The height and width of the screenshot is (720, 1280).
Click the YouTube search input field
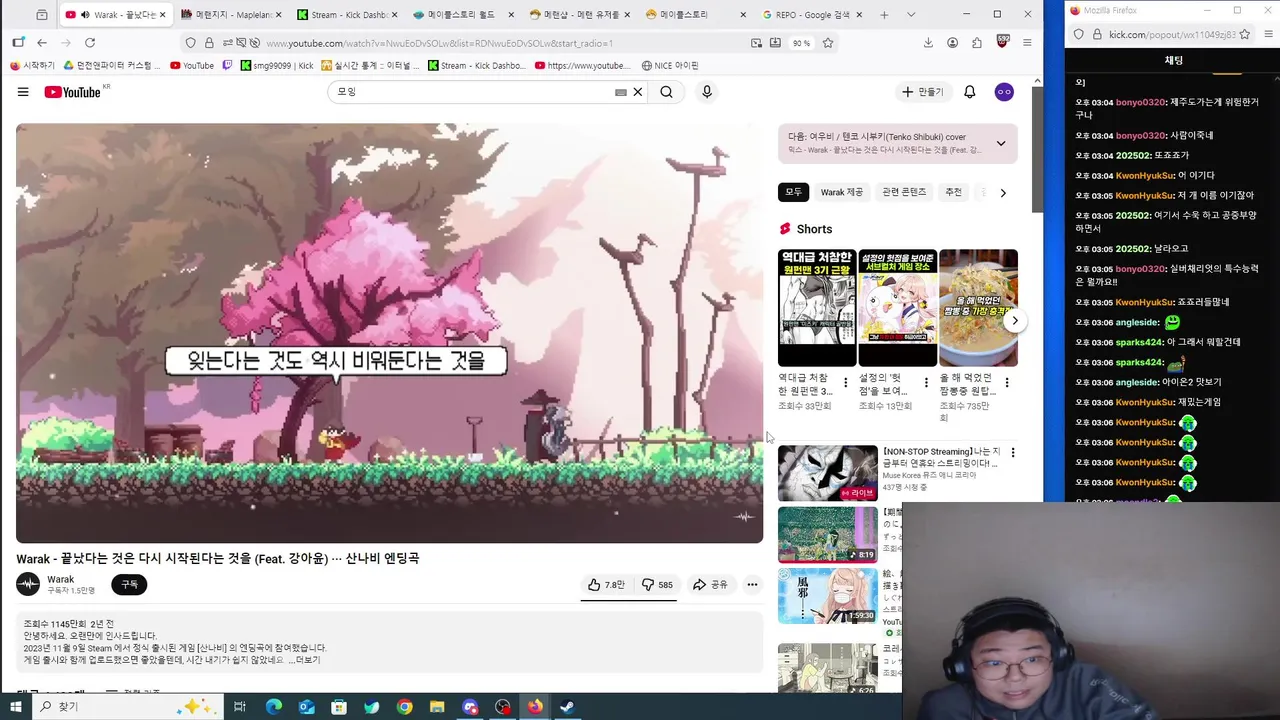click(x=470, y=92)
